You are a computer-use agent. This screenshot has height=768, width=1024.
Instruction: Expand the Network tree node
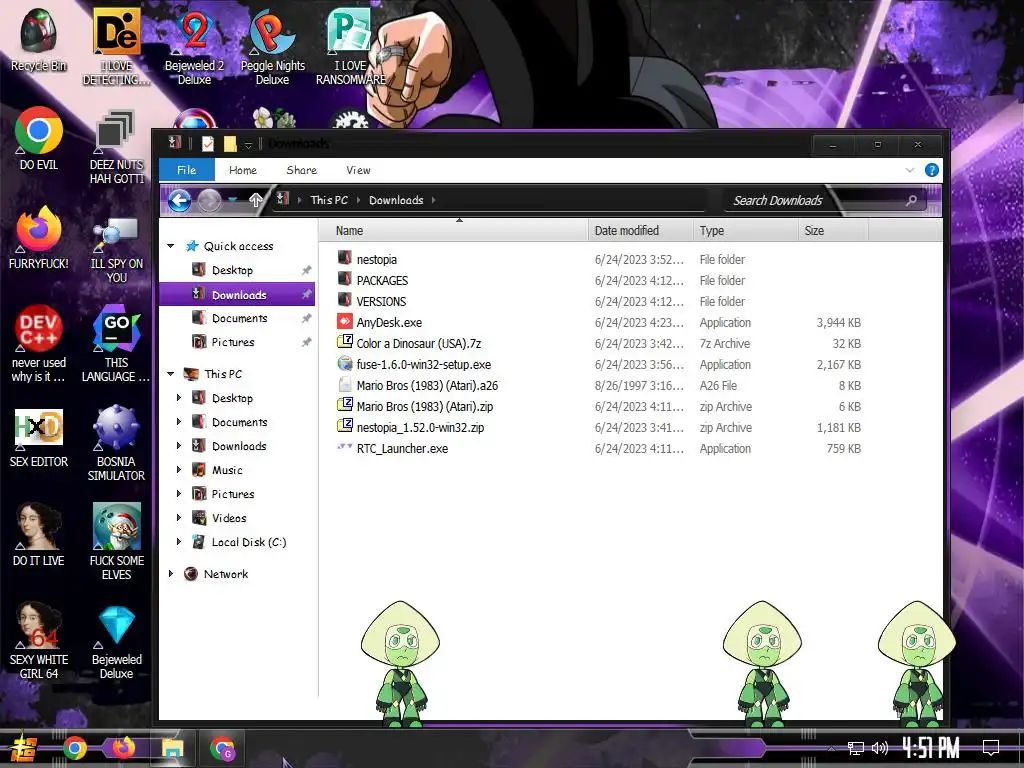click(170, 573)
